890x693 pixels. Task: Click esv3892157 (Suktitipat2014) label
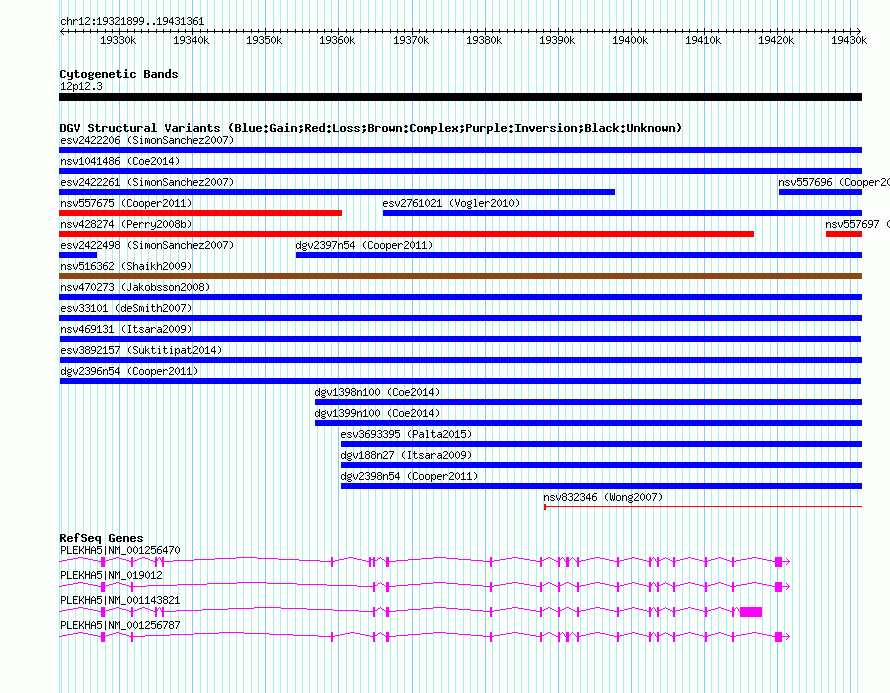(x=141, y=350)
